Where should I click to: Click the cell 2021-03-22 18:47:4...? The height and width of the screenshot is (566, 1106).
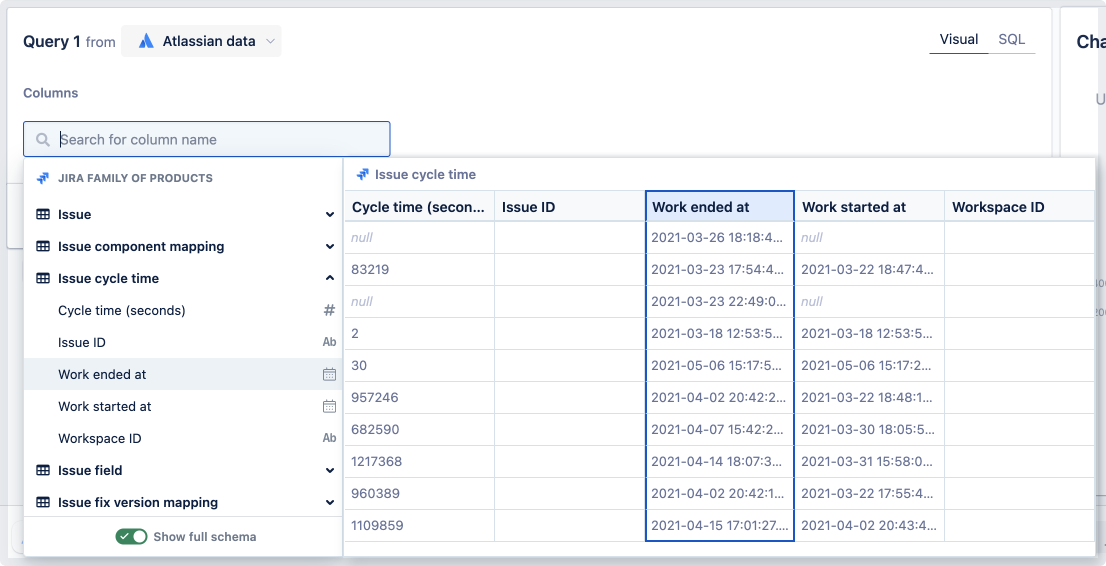[870, 270]
